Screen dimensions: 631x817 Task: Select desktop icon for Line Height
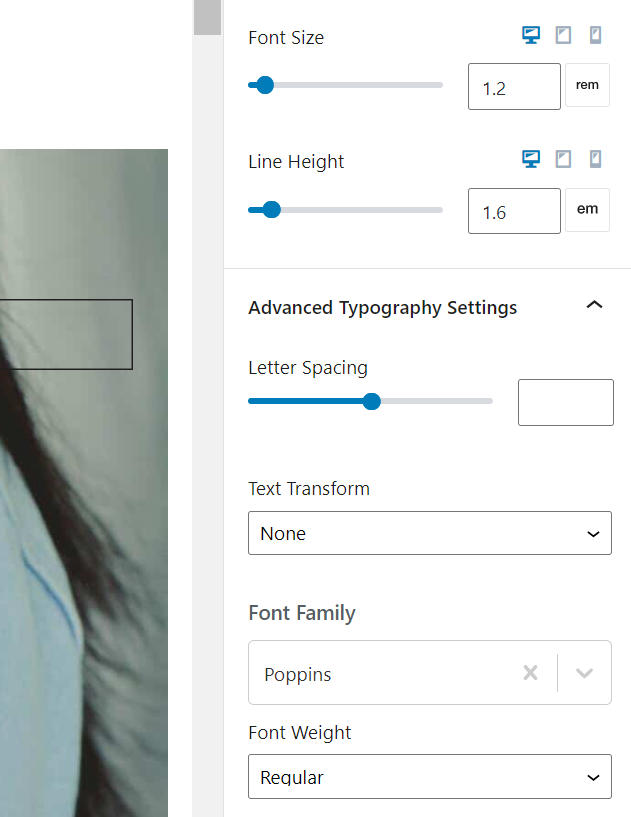[531, 159]
